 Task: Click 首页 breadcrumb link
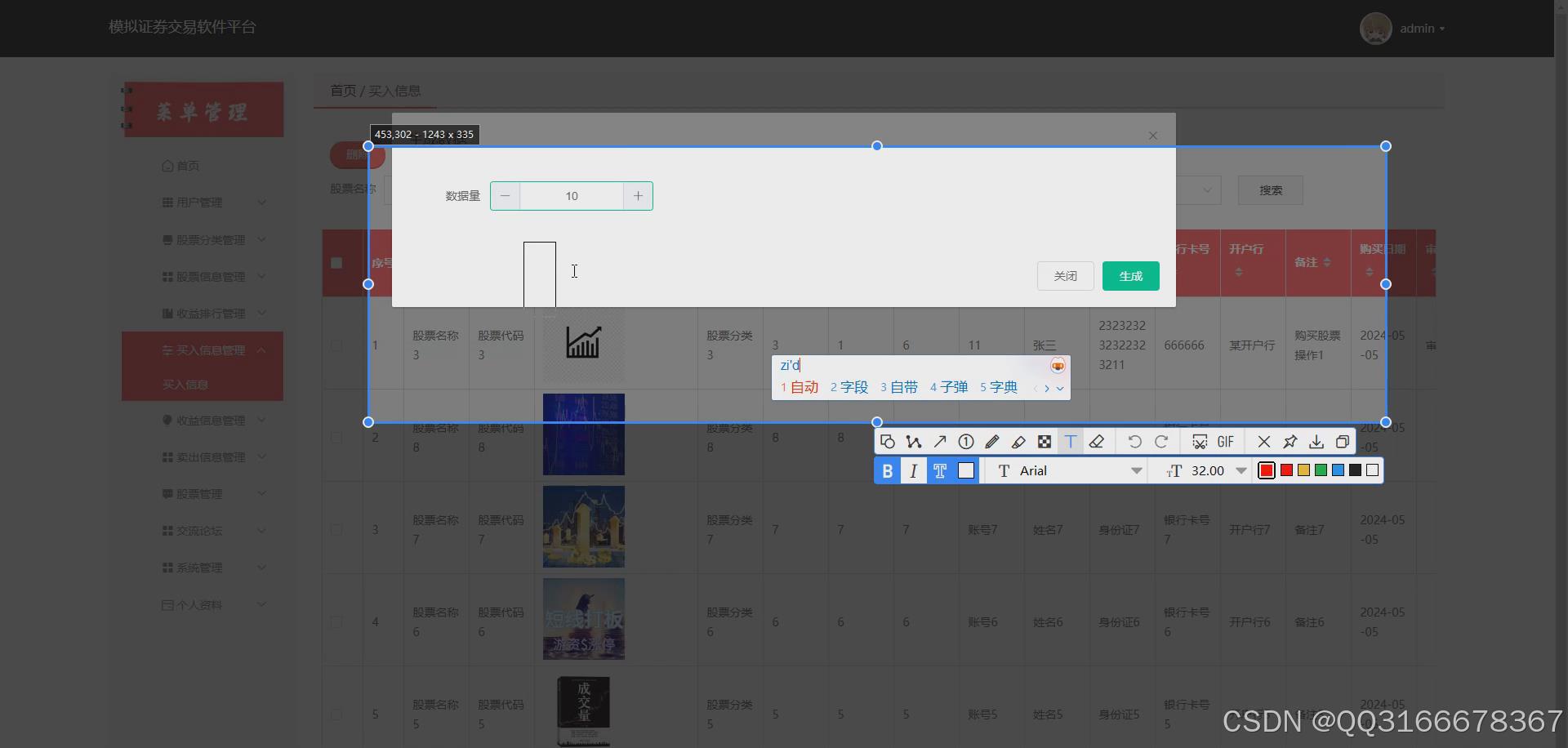[343, 91]
